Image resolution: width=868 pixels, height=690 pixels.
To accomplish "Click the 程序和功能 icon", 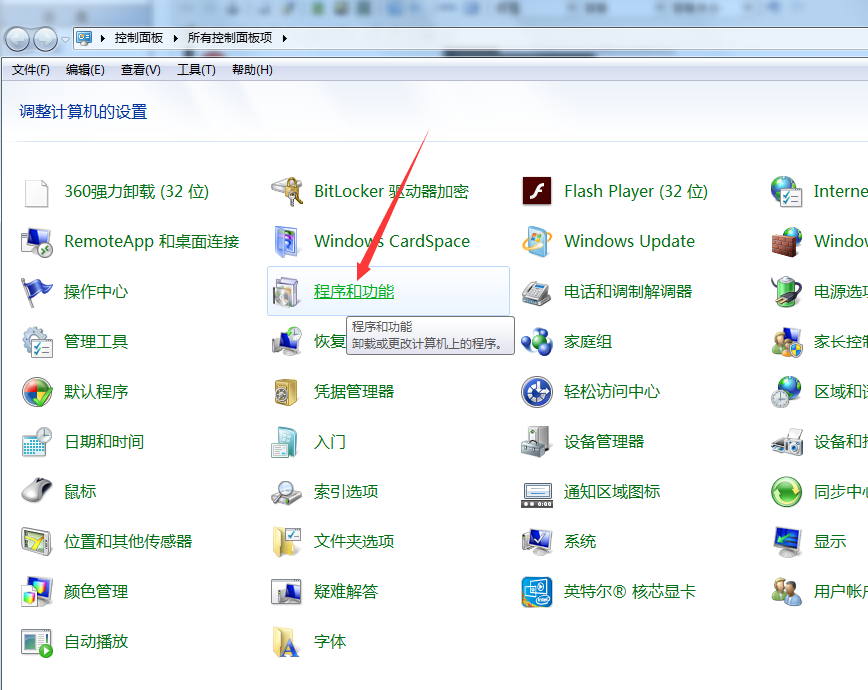I will [x=287, y=292].
